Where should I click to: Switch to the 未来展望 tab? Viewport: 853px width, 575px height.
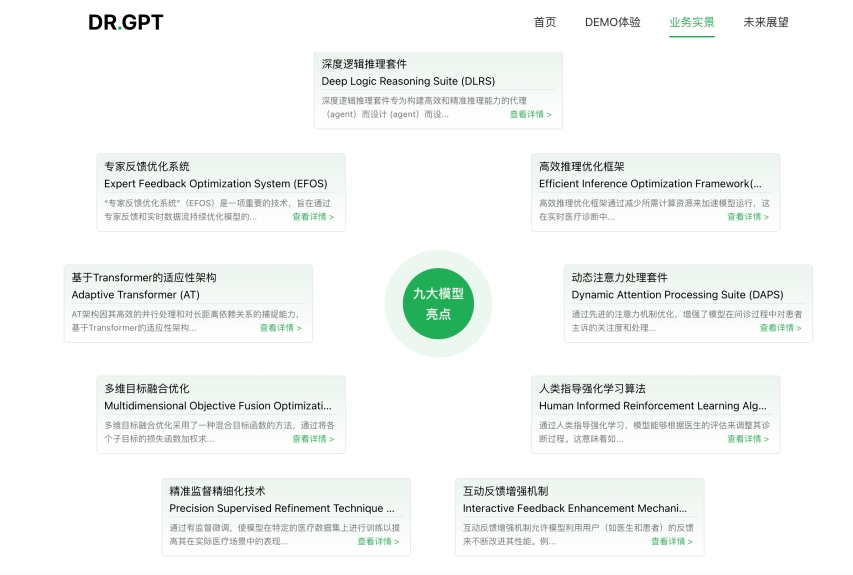765,22
